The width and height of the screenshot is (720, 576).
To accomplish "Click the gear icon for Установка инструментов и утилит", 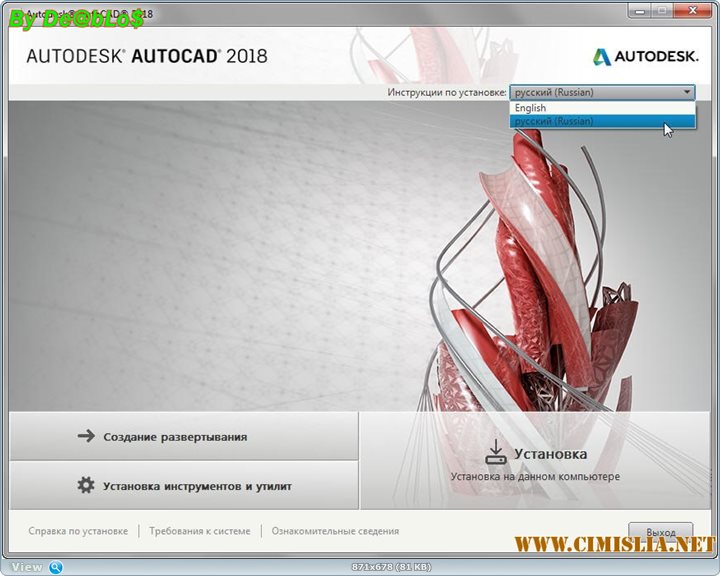I will coord(85,486).
